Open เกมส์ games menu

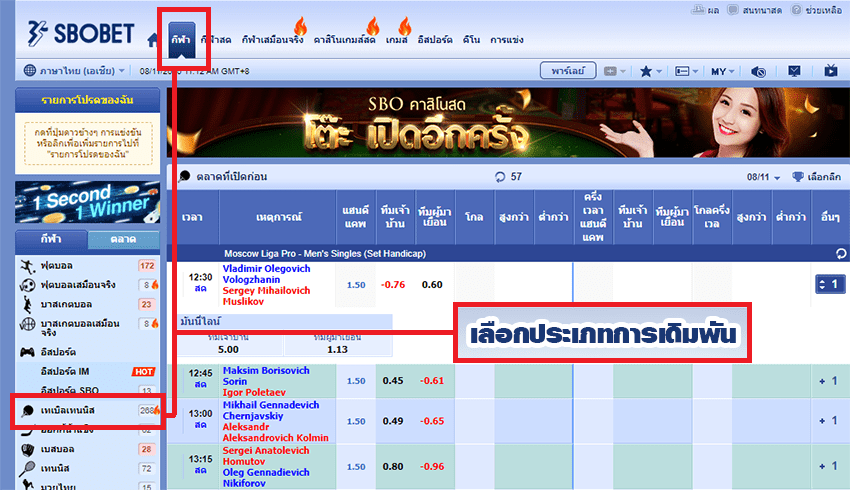396,40
